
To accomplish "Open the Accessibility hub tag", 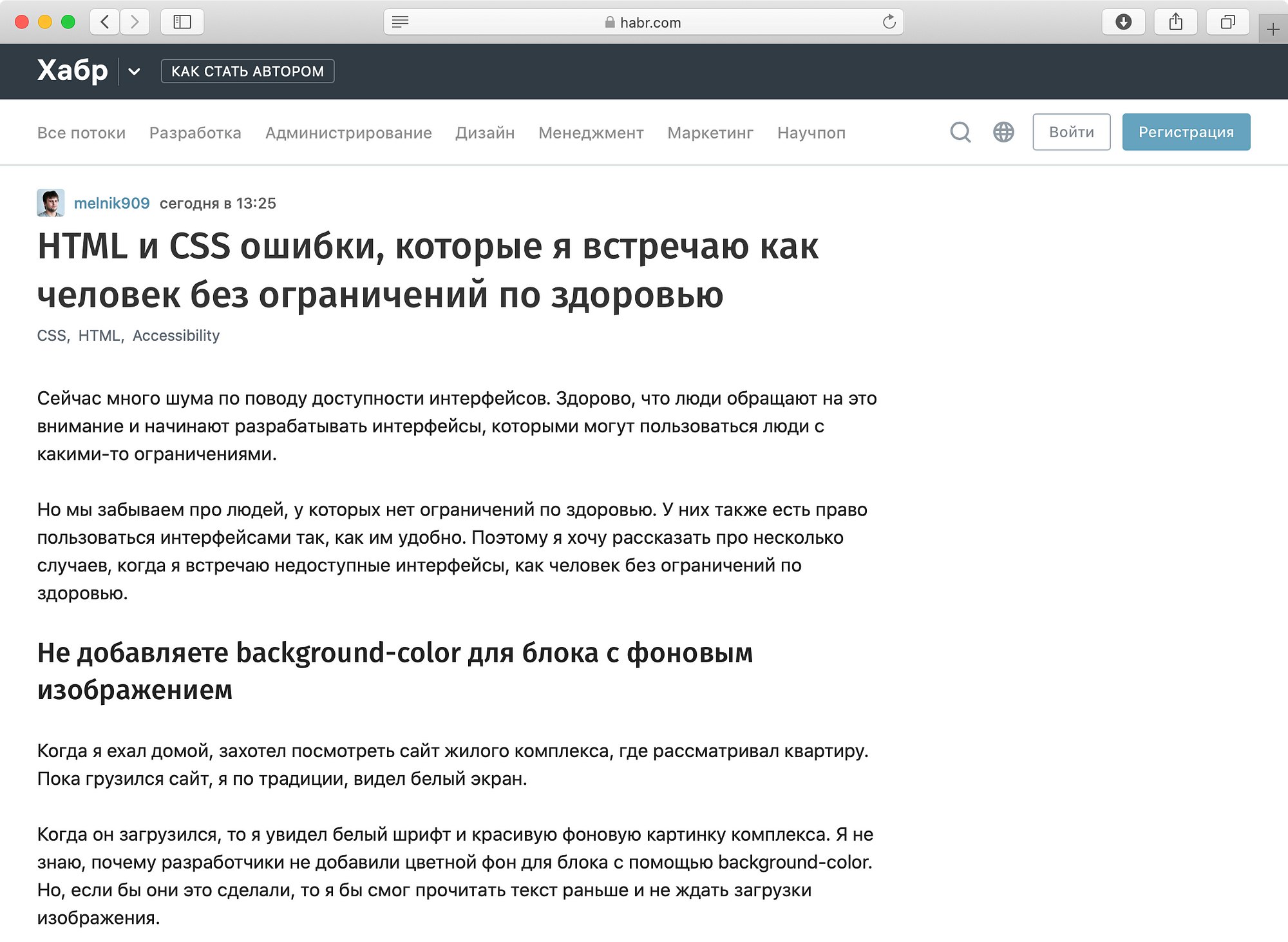I will click(x=176, y=336).
